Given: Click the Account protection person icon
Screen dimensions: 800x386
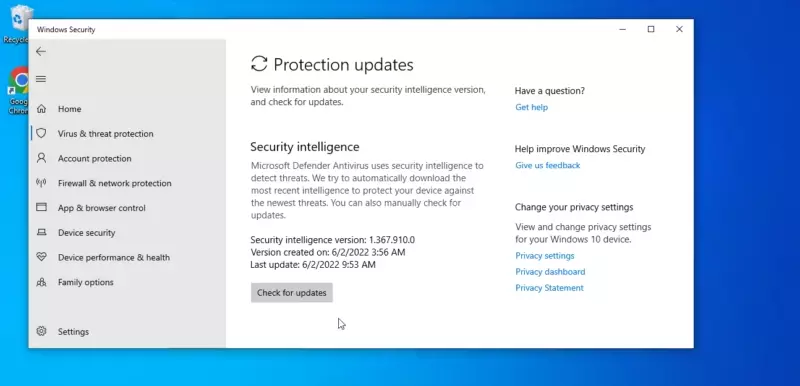Looking at the screenshot, I should 41,158.
